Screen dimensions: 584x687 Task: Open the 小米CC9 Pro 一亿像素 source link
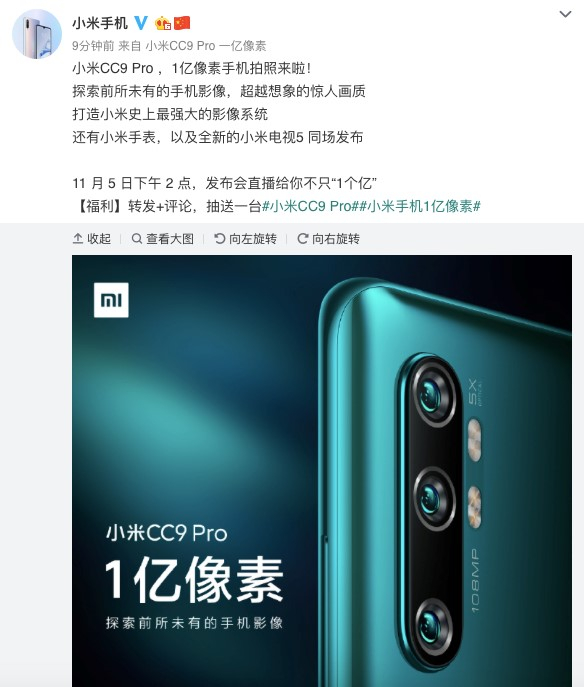pos(205,46)
